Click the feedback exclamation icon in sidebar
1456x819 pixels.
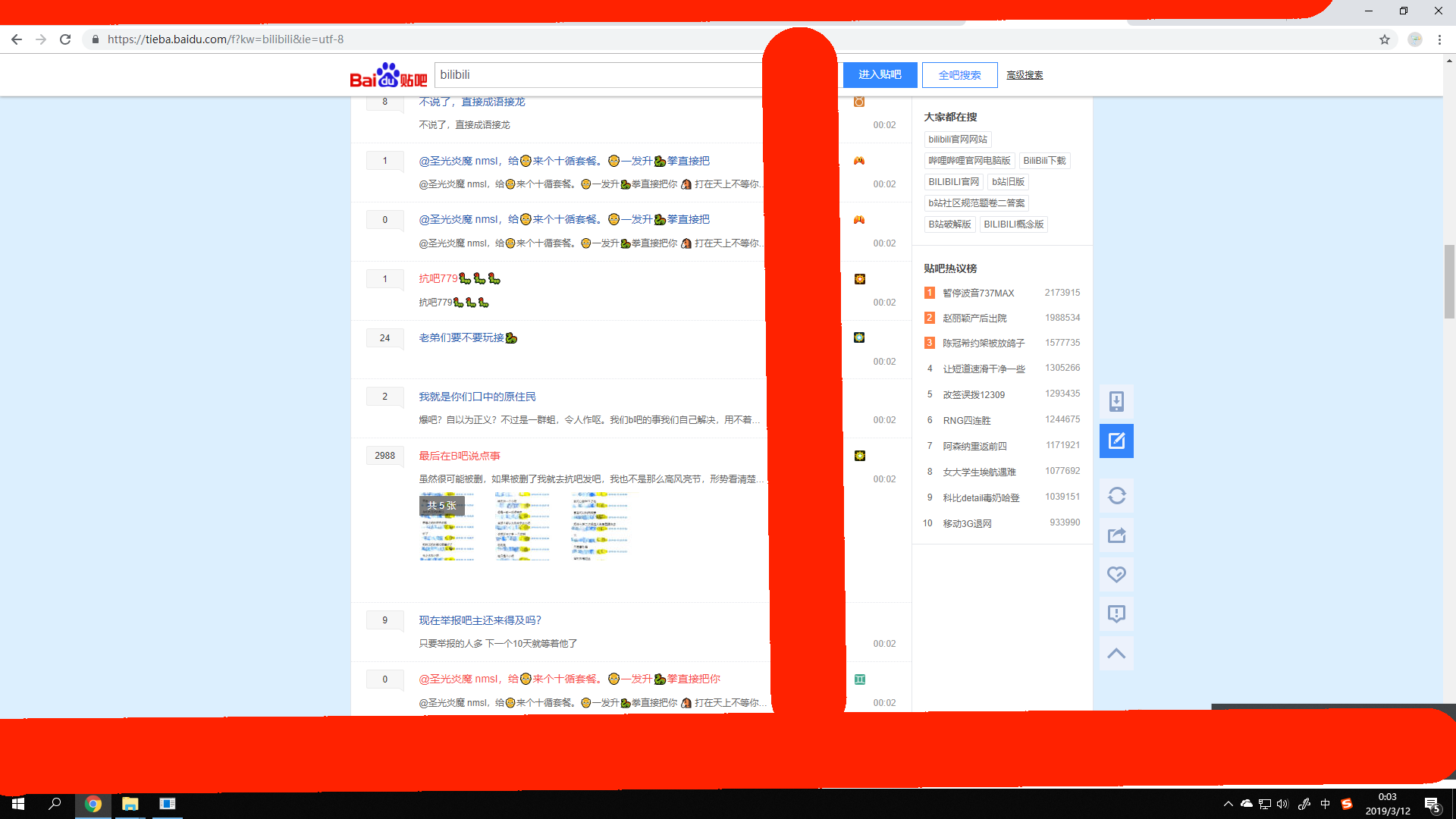pyautogui.click(x=1116, y=613)
